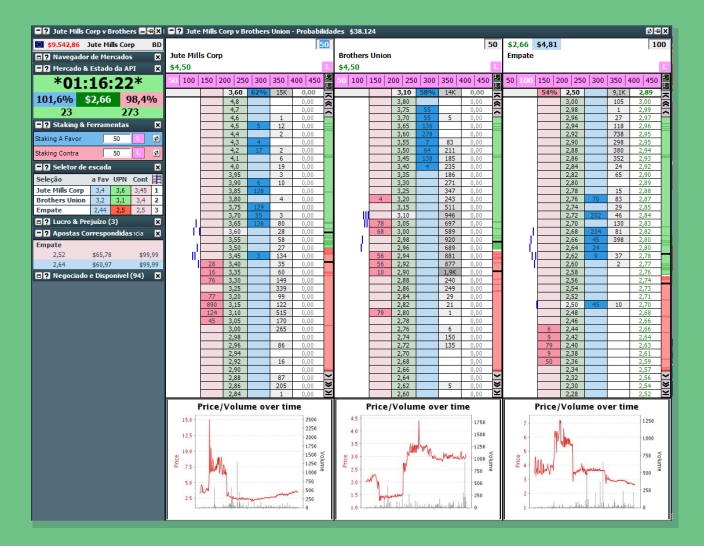
Task: Open help for Seletor de escada panel
Action: 46,167
